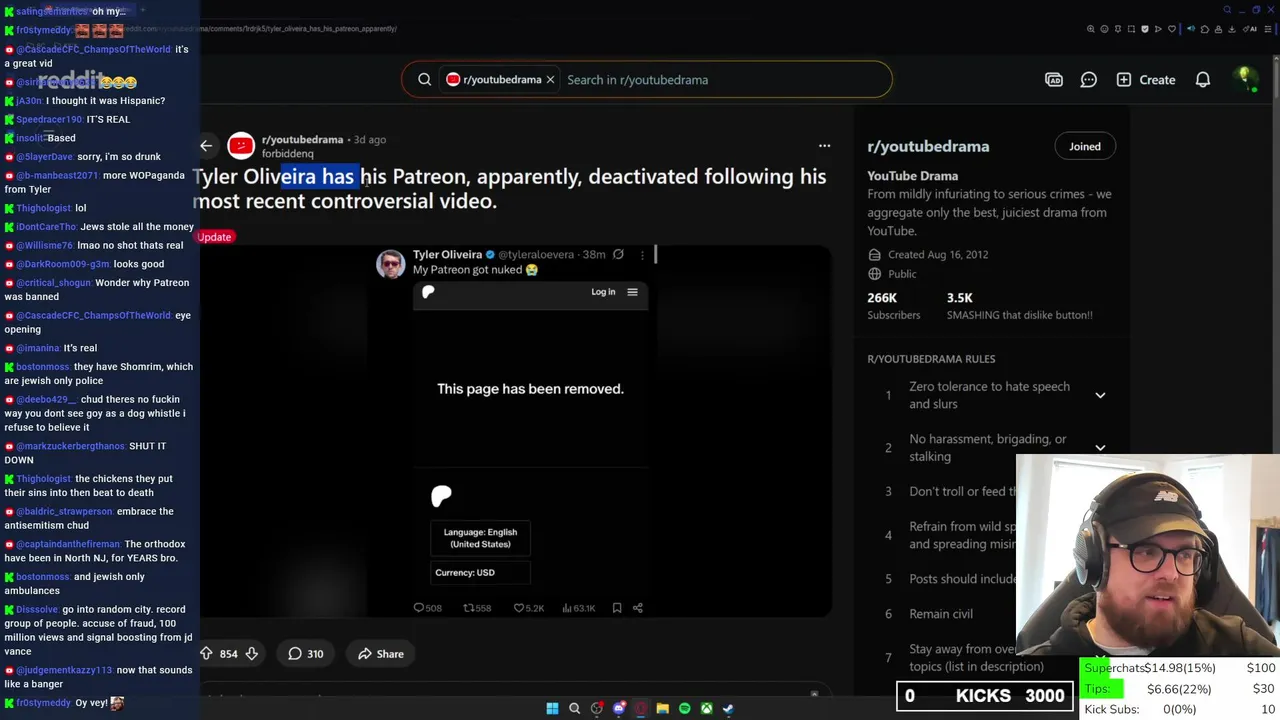Click the Update post flair
The image size is (1280, 720).
(214, 237)
